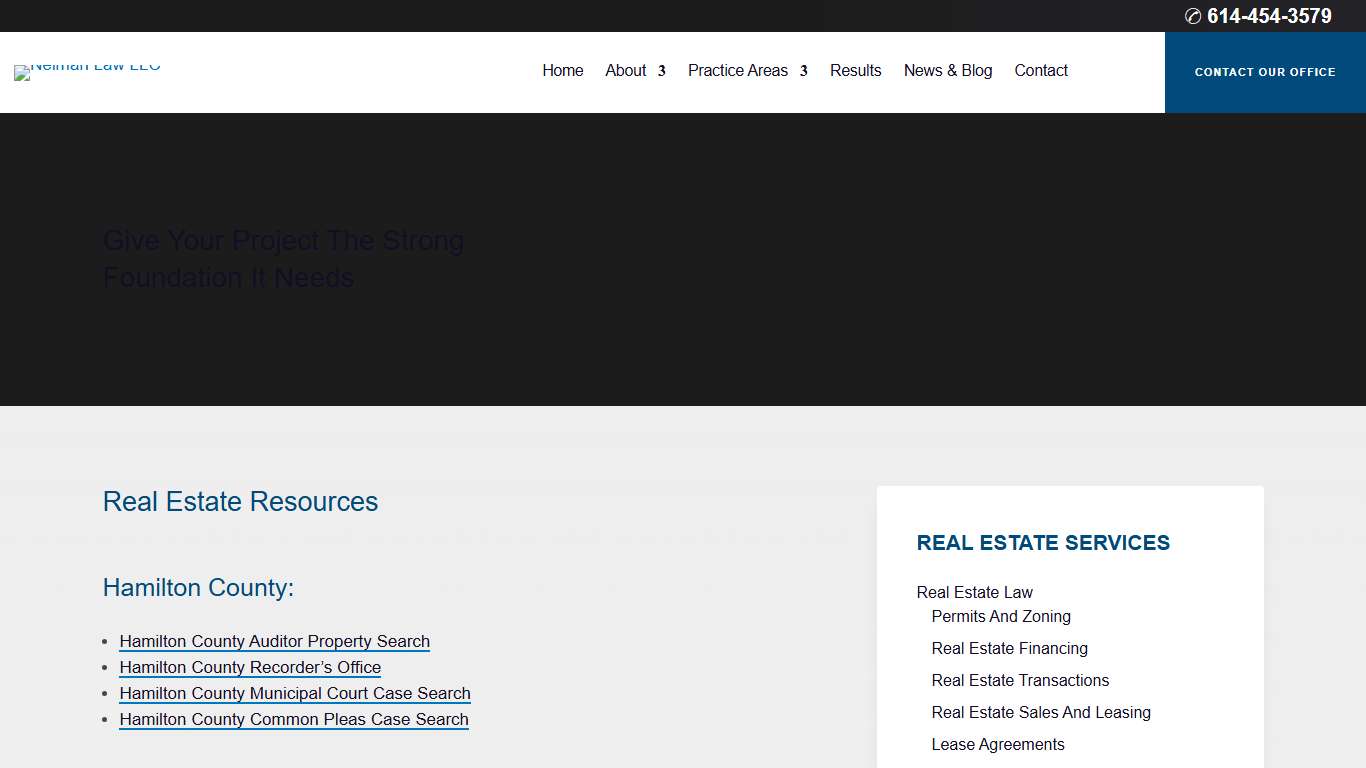Open Hamilton County Common Pleas Case Search

click(293, 719)
